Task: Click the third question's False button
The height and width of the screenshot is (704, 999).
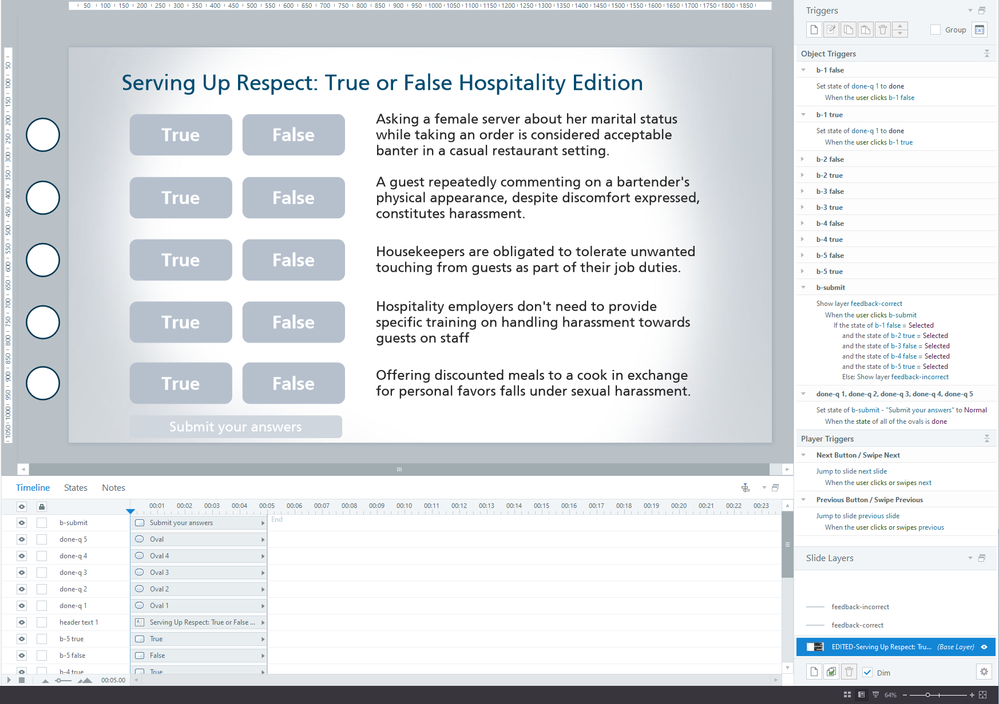Action: [294, 260]
